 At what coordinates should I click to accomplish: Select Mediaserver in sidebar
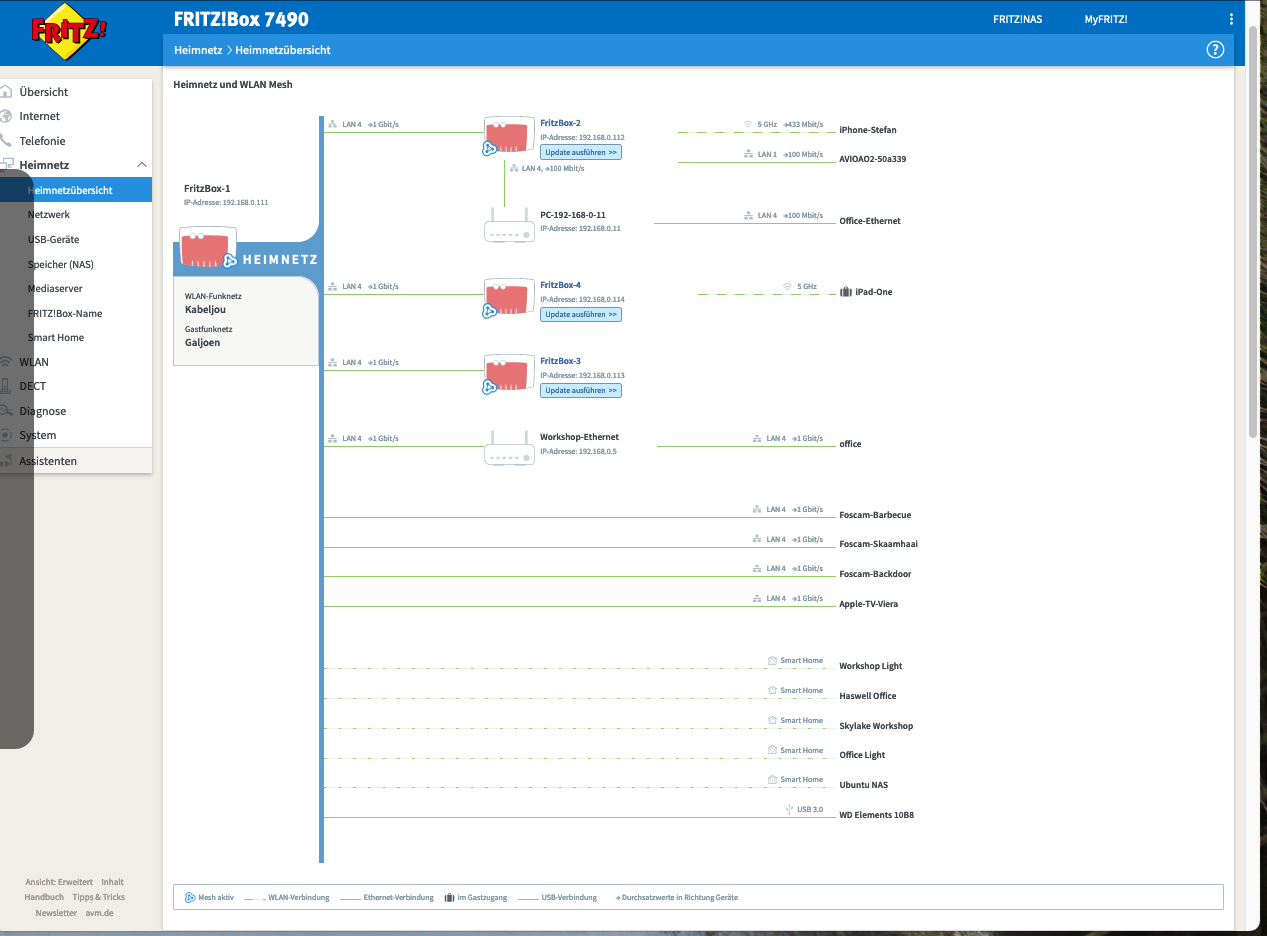(x=54, y=288)
